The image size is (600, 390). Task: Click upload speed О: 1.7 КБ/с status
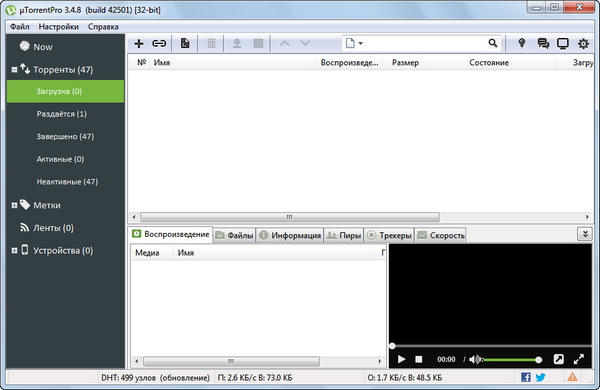404,378
